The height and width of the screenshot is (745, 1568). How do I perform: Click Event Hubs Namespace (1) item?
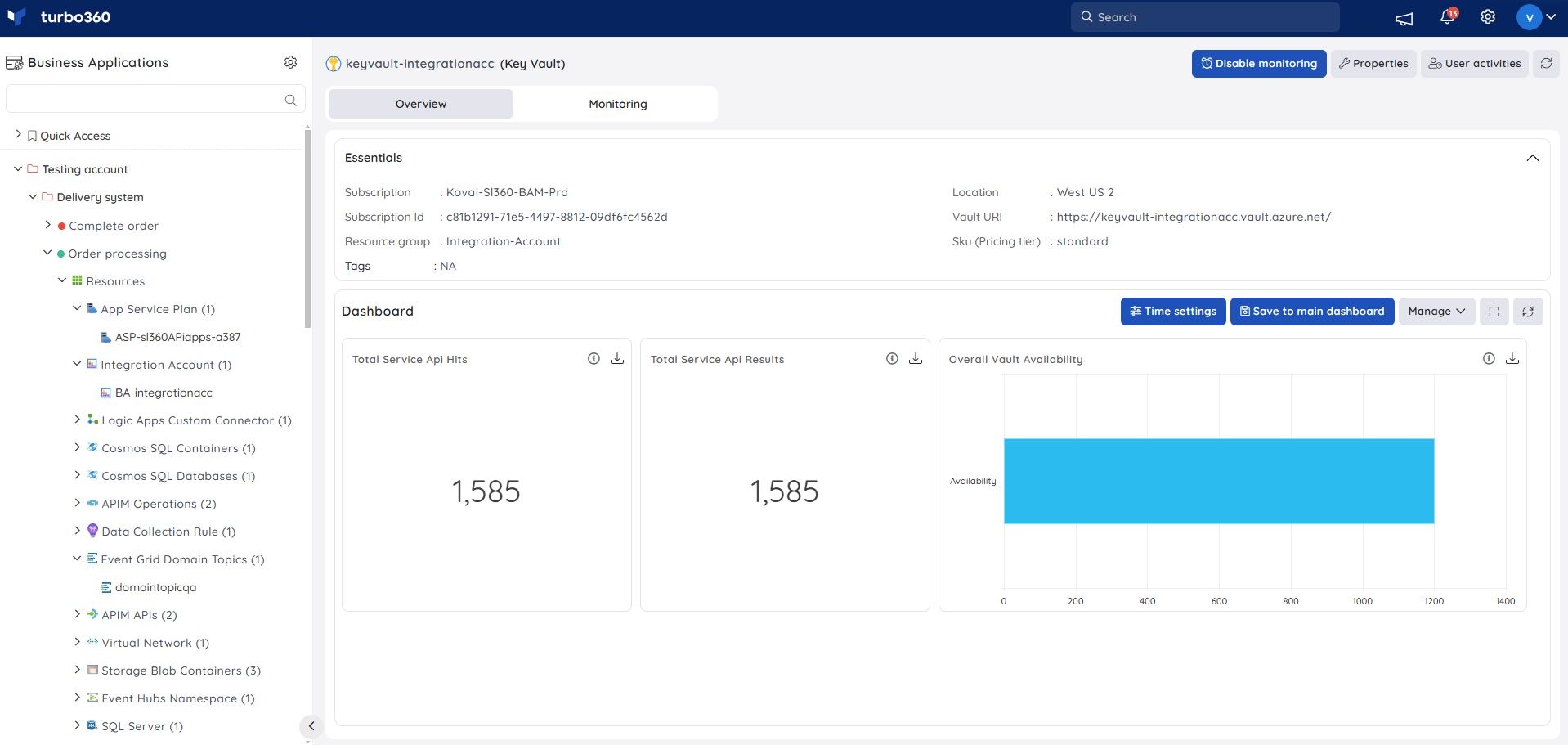(x=178, y=698)
